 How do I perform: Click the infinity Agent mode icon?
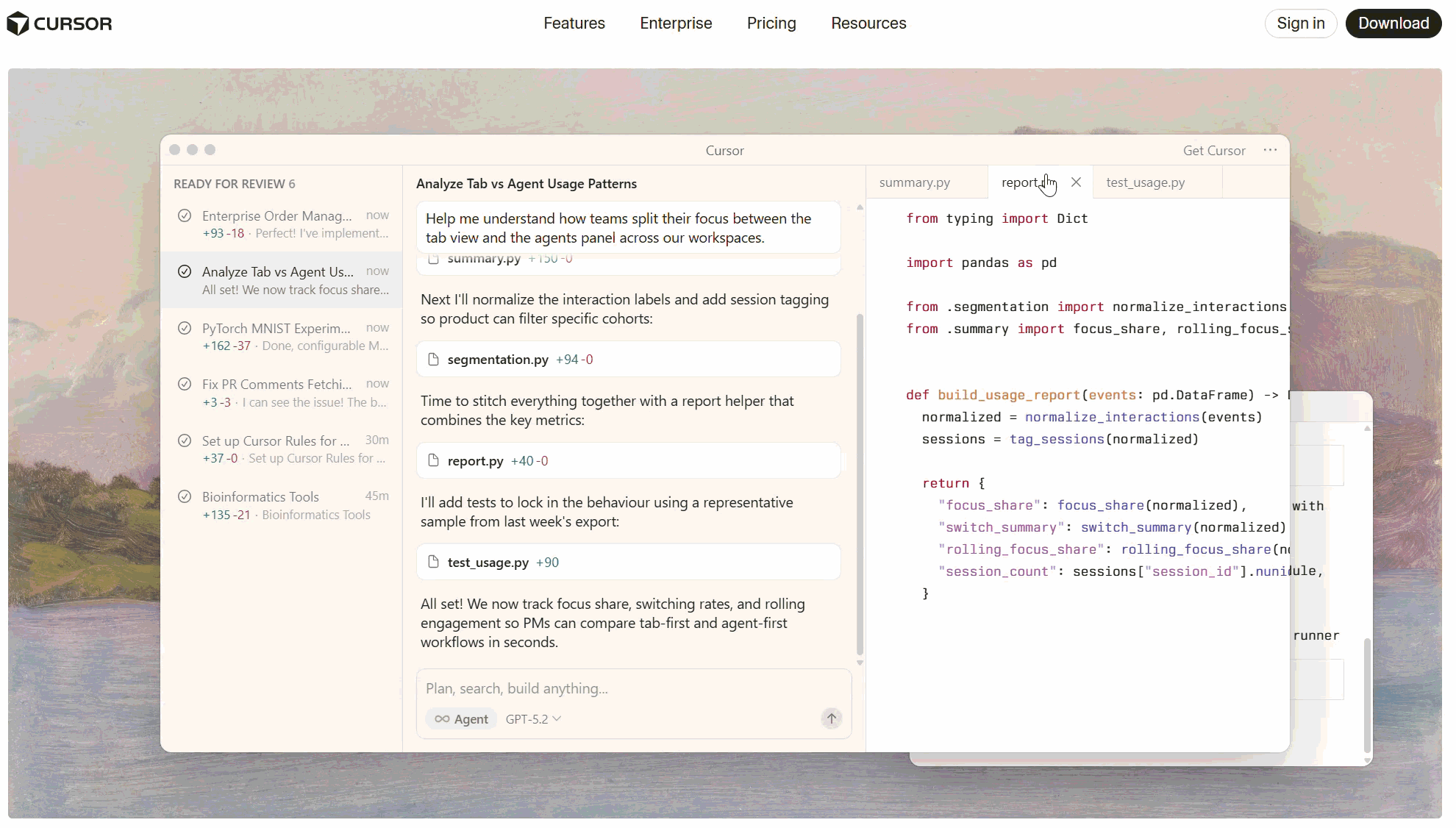[442, 718]
